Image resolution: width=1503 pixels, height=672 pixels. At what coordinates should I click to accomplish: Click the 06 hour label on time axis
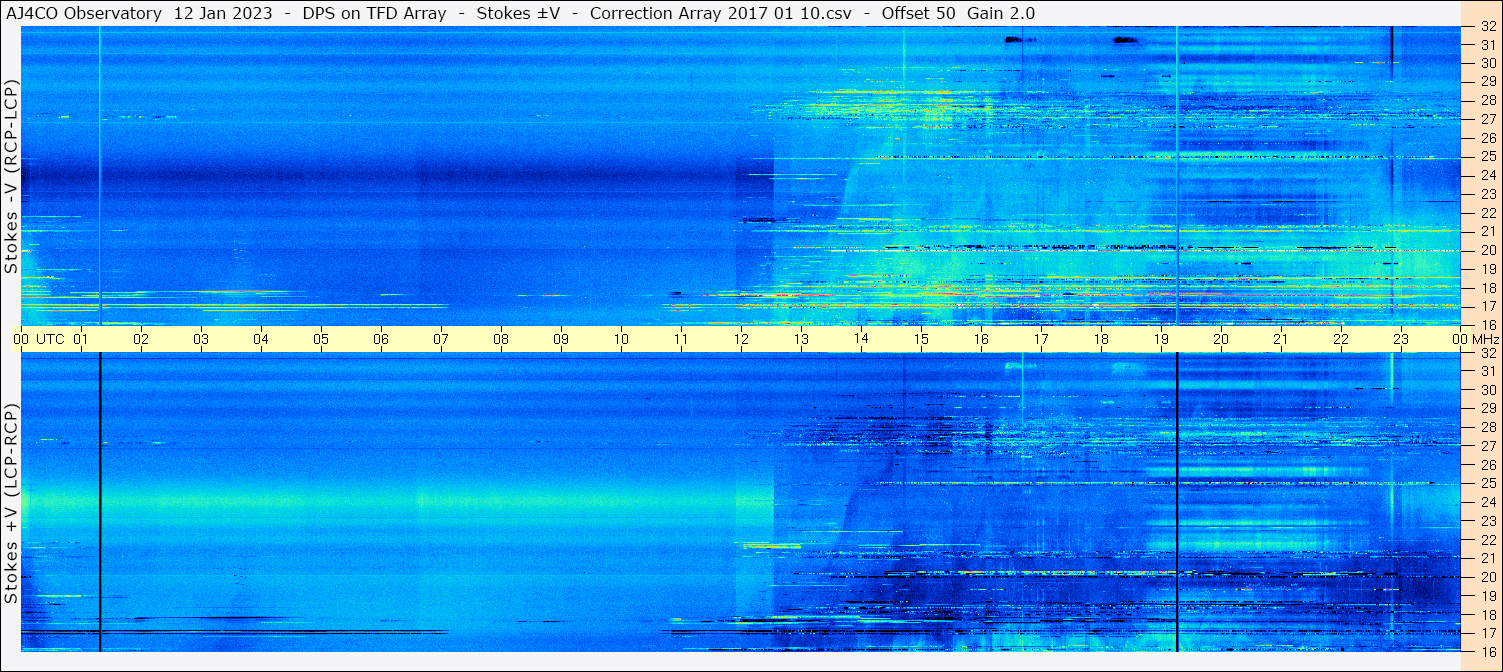381,339
